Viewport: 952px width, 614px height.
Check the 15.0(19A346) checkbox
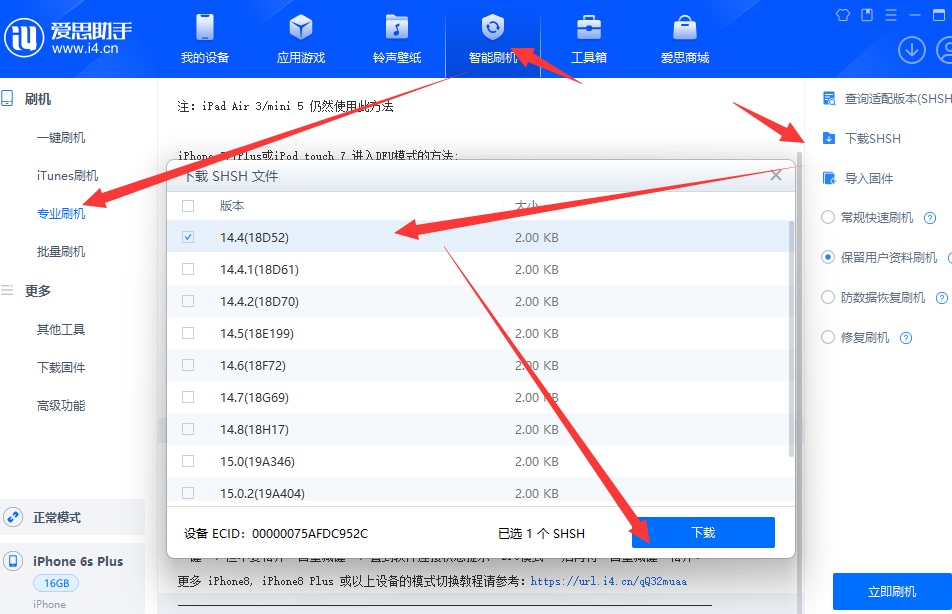pyautogui.click(x=188, y=462)
